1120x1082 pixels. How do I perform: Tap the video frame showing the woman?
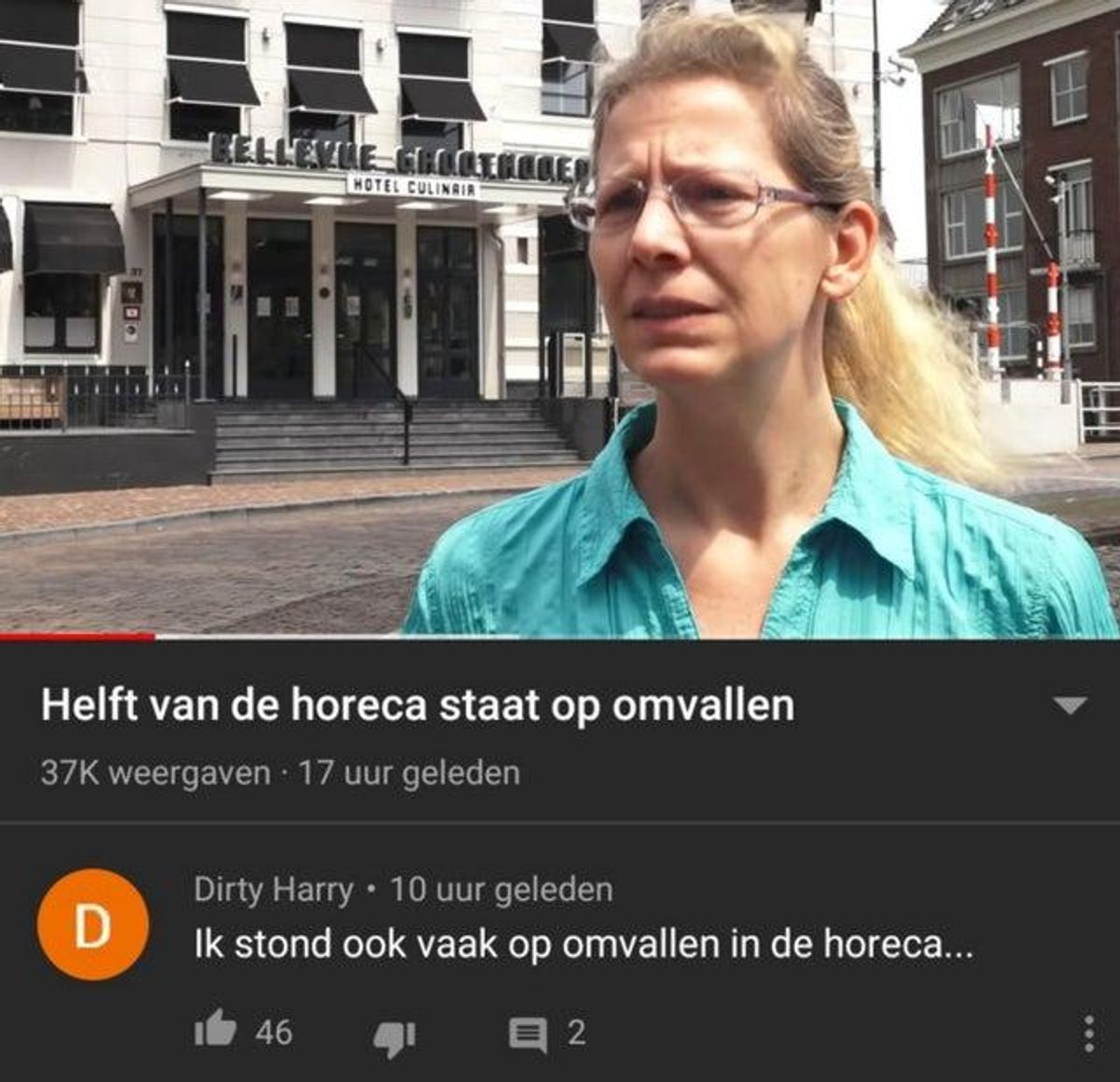point(560,317)
